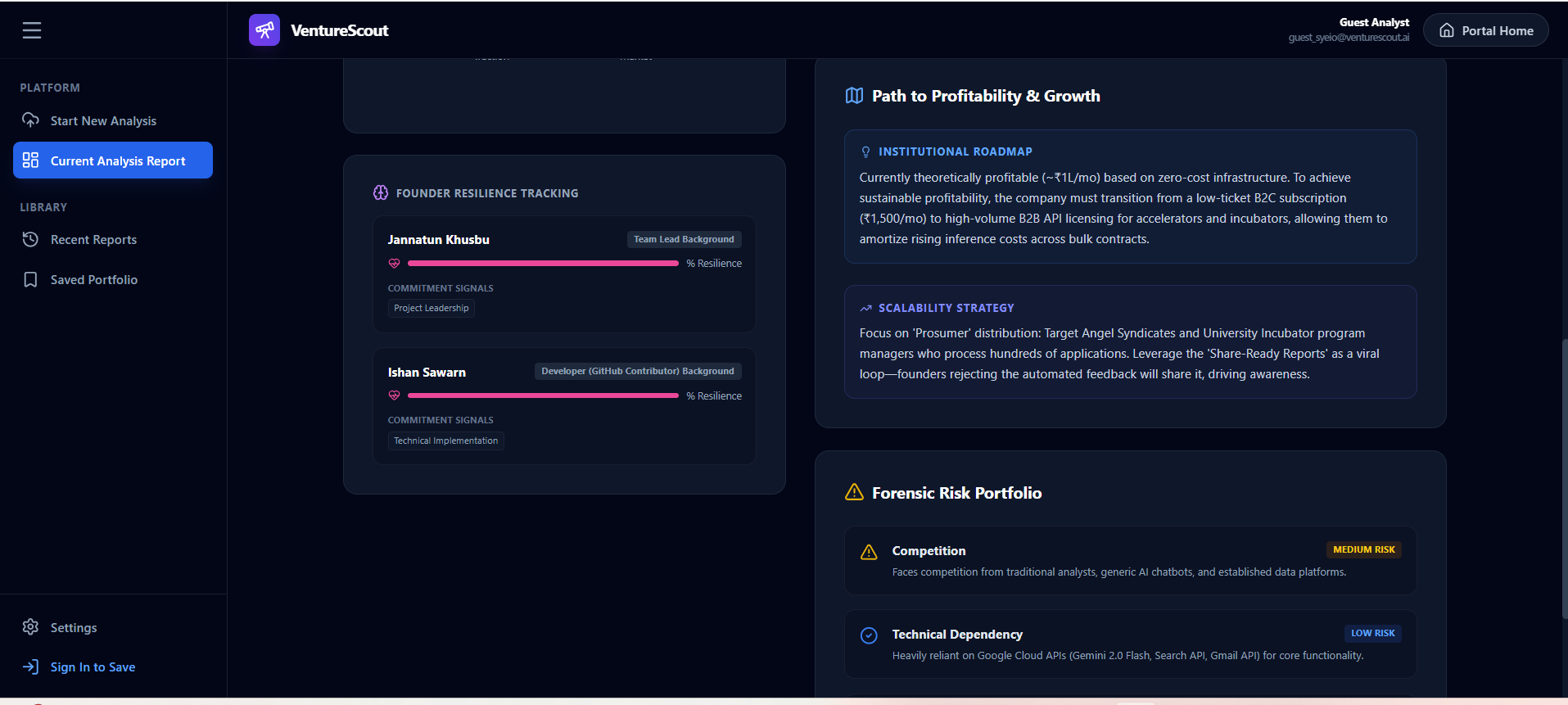
Task: Click Jannatun Khusbu's resilience bar
Action: point(543,264)
